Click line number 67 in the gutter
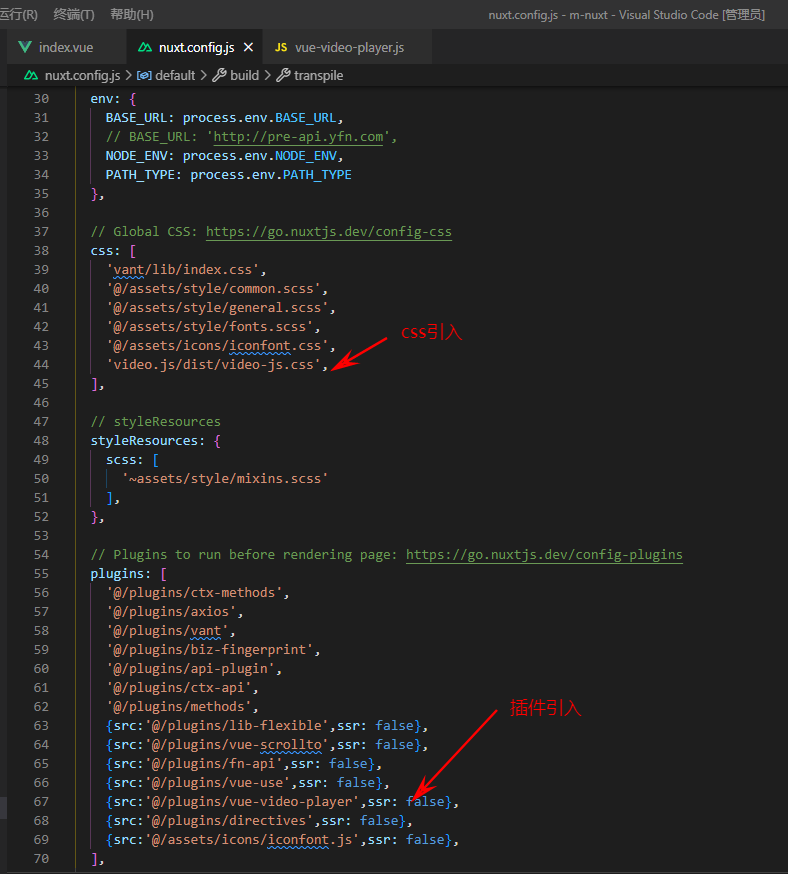Viewport: 788px width, 874px height. click(x=41, y=802)
